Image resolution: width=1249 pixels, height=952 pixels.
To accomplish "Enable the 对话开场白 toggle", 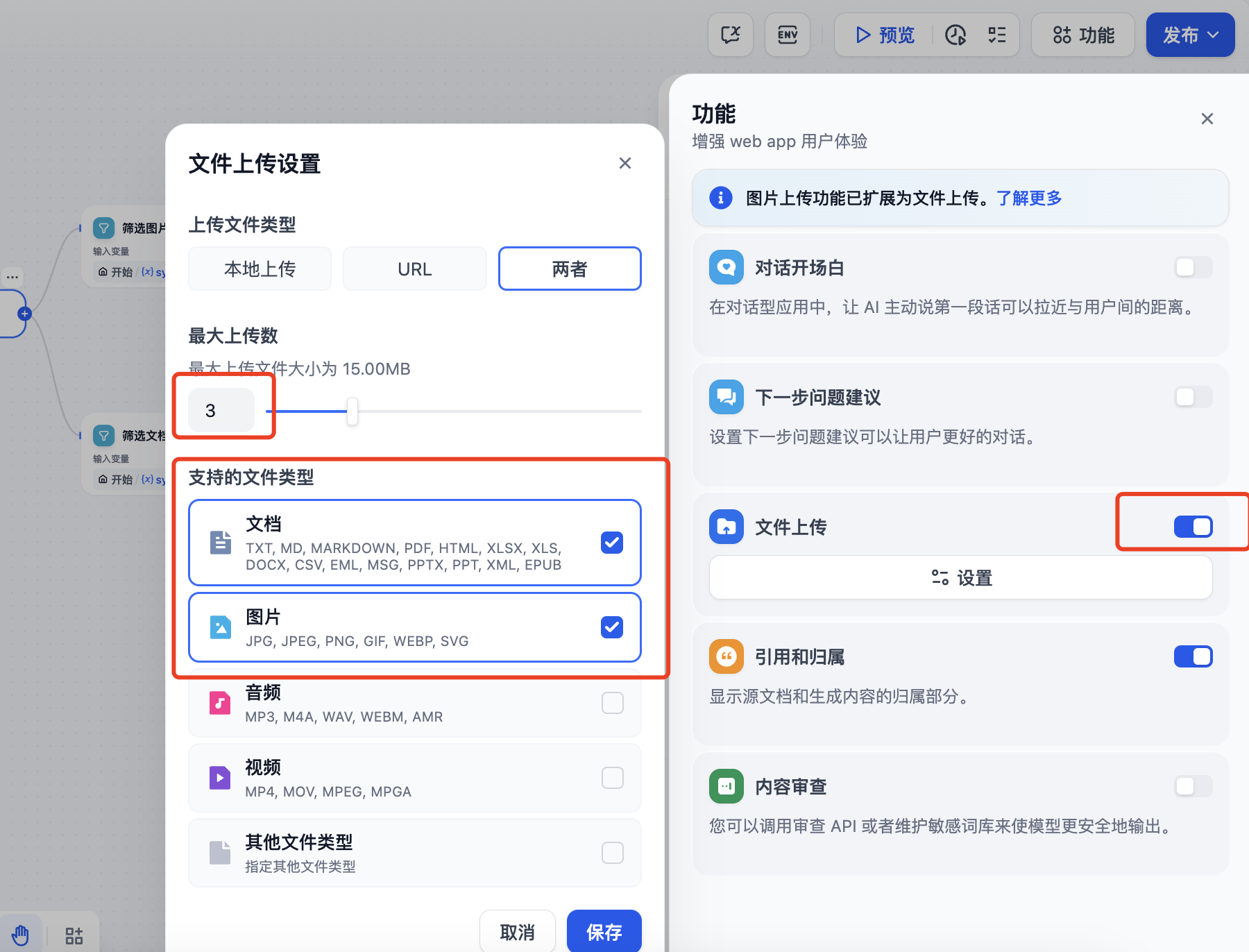I will [x=1193, y=267].
